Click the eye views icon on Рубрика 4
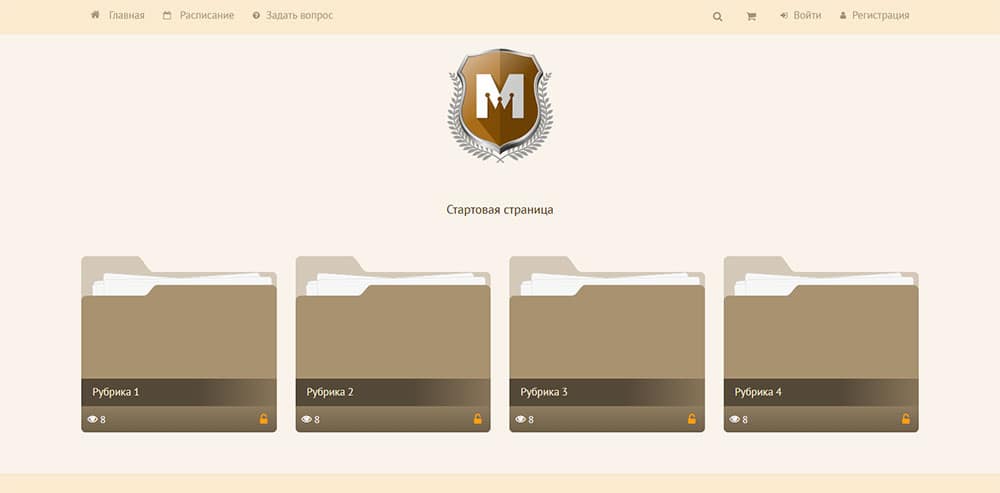This screenshot has width=1000, height=493. pyautogui.click(x=734, y=420)
